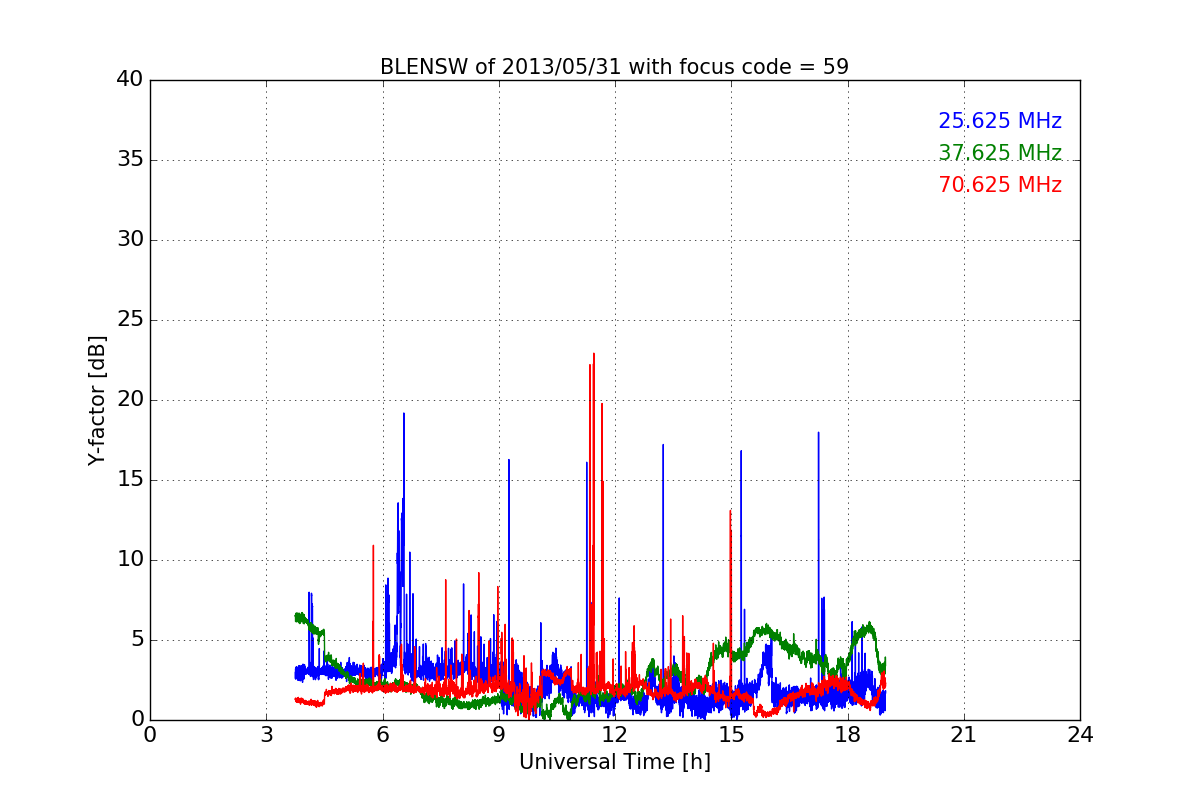Select the green 37.625 MHz legend label

pyautogui.click(x=1000, y=153)
